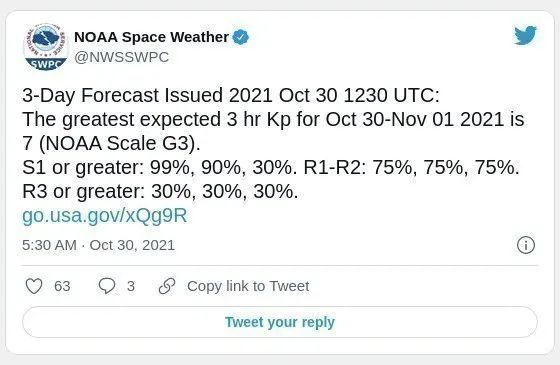560x365 pixels.
Task: Click the reply count of 3
Action: pyautogui.click(x=131, y=286)
